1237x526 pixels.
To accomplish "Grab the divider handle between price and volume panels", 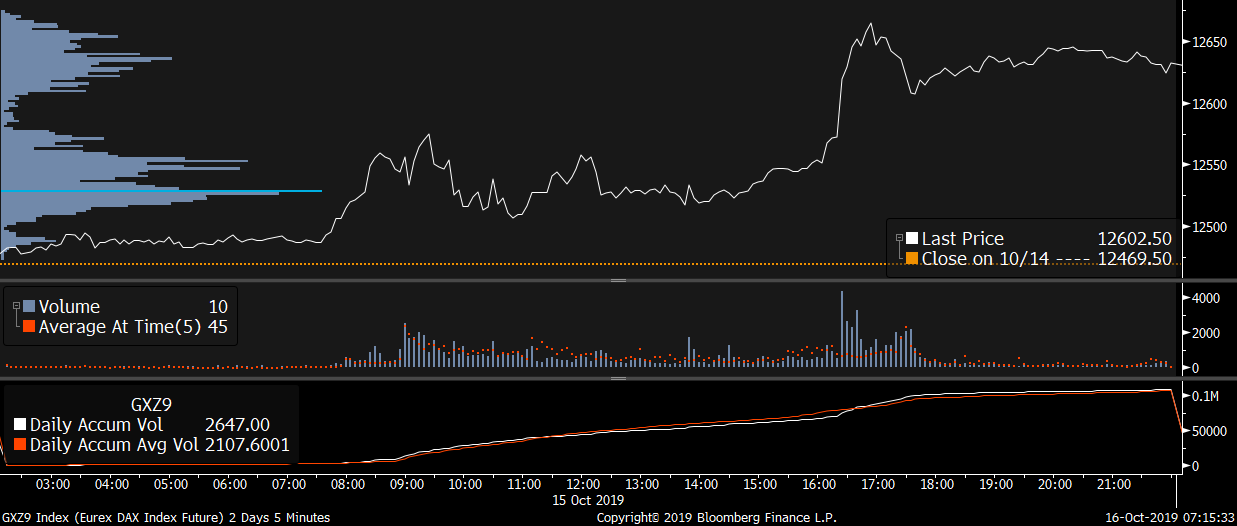I will [x=618, y=281].
